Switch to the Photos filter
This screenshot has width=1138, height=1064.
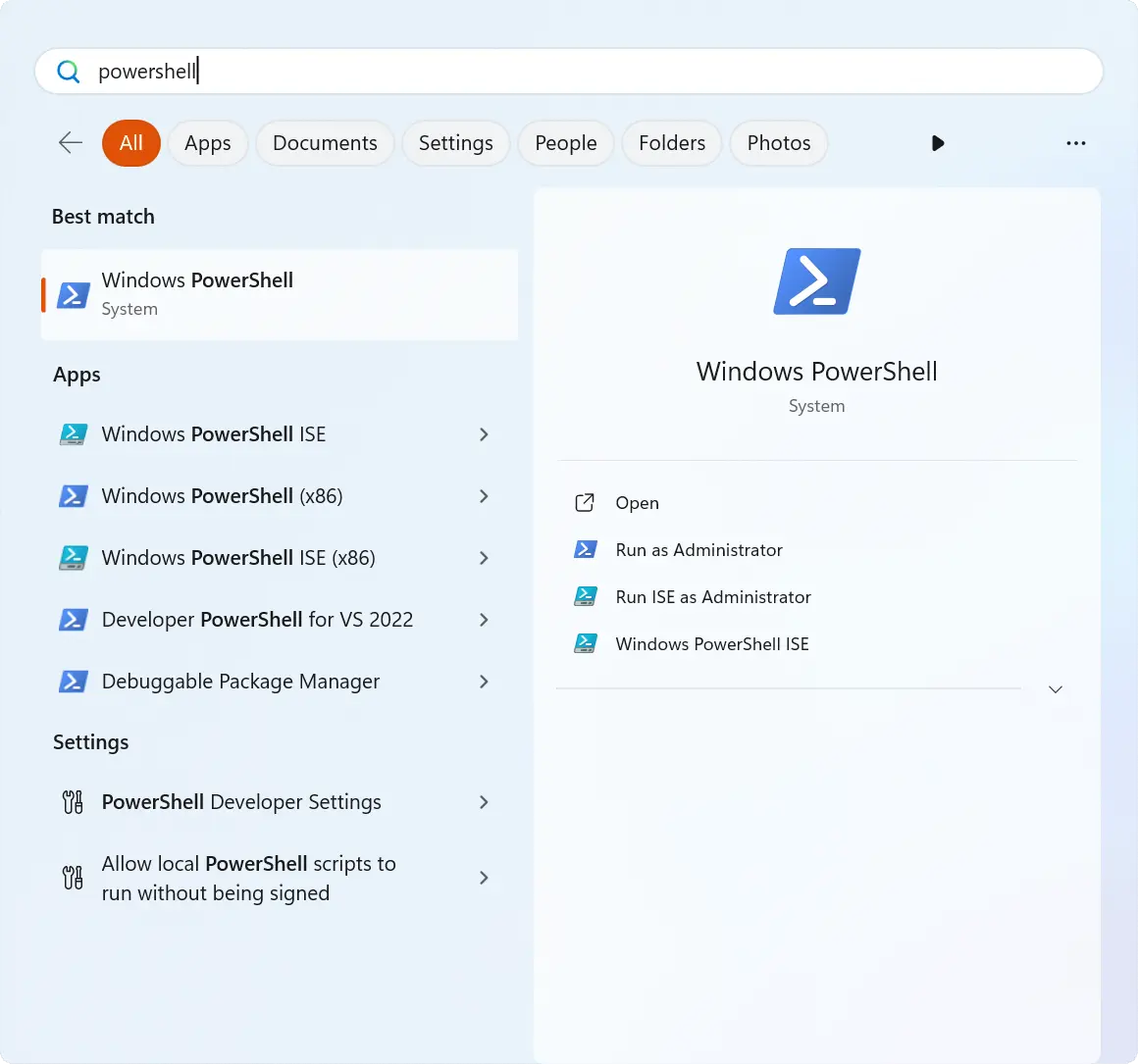(x=779, y=143)
